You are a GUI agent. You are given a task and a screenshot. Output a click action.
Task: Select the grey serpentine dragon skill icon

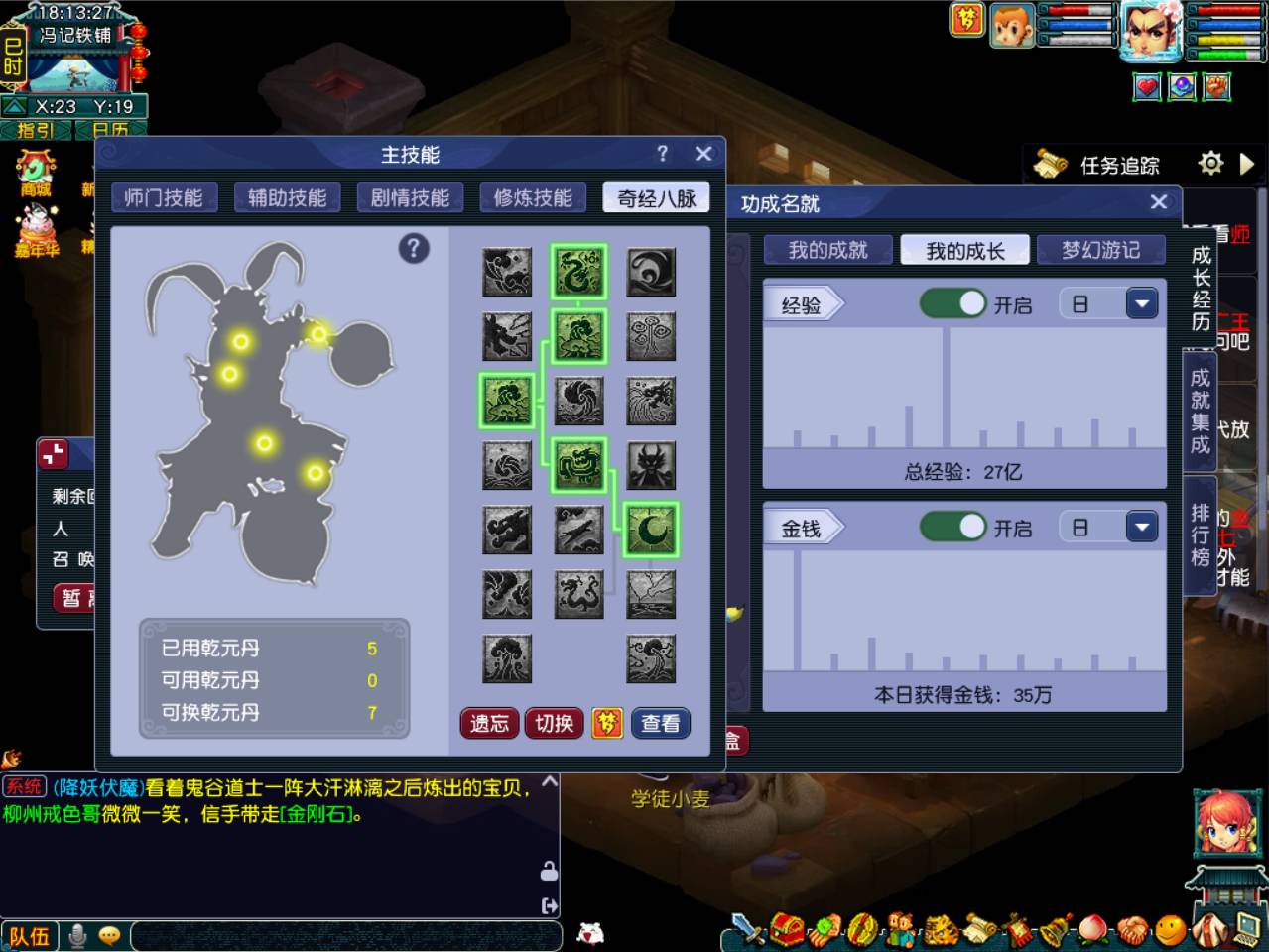pos(579,593)
